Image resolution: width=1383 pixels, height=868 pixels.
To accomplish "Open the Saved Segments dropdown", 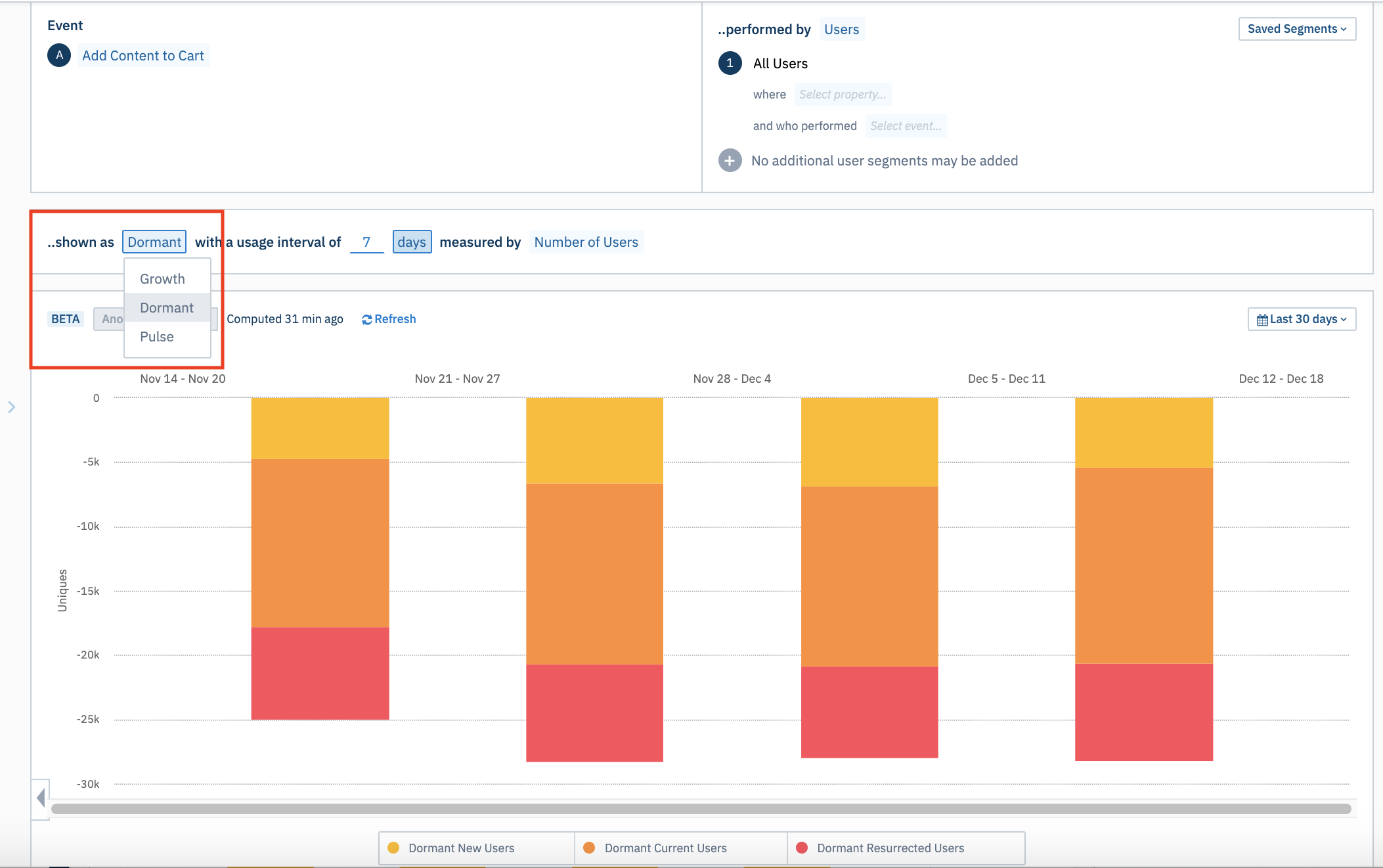I will pos(1296,29).
